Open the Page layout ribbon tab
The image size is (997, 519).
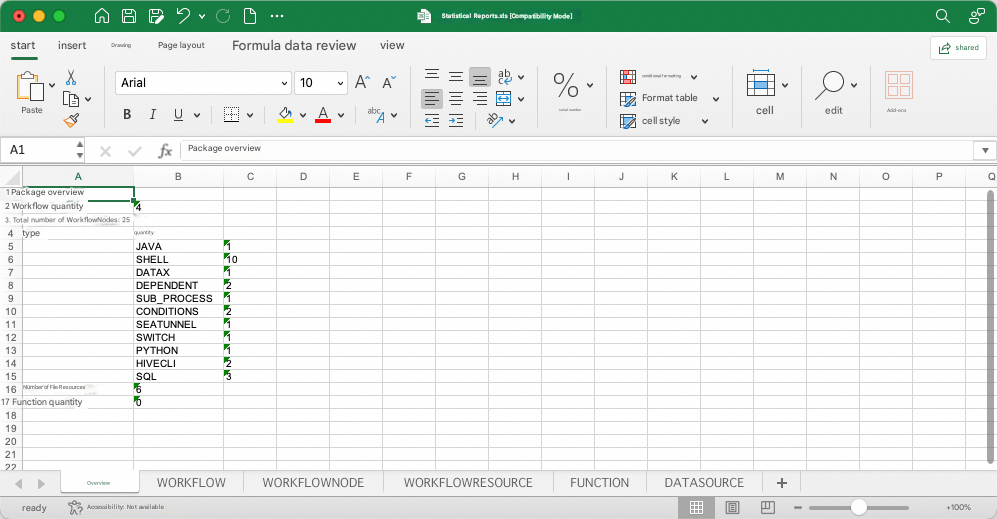181,45
